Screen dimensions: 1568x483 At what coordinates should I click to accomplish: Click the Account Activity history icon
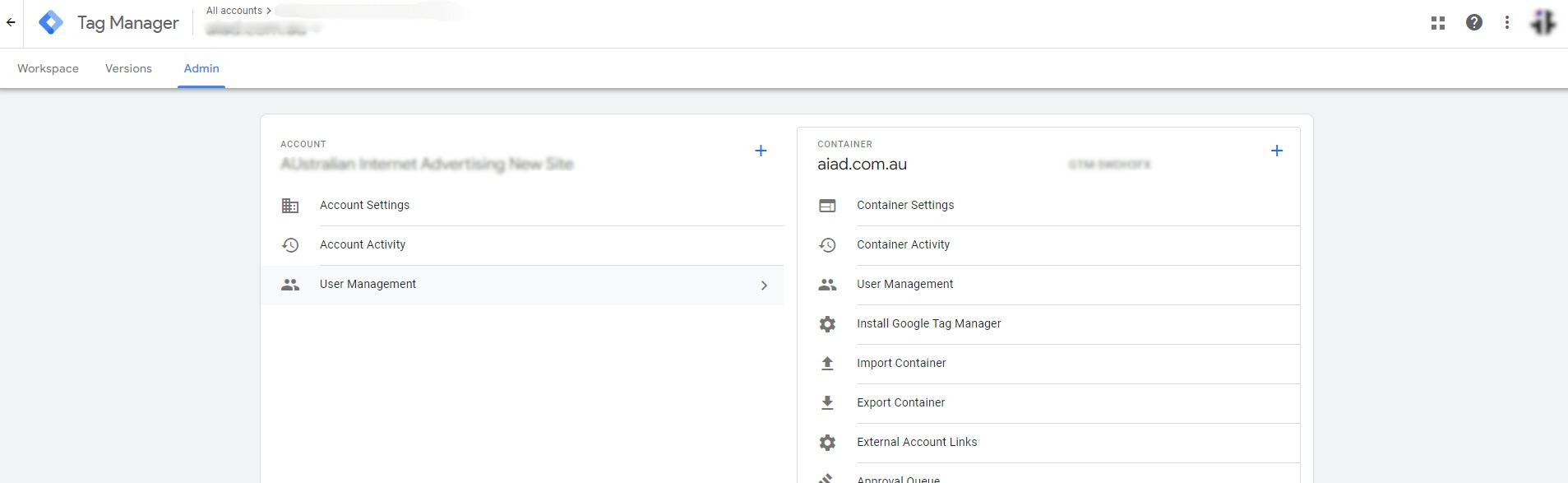pyautogui.click(x=290, y=245)
